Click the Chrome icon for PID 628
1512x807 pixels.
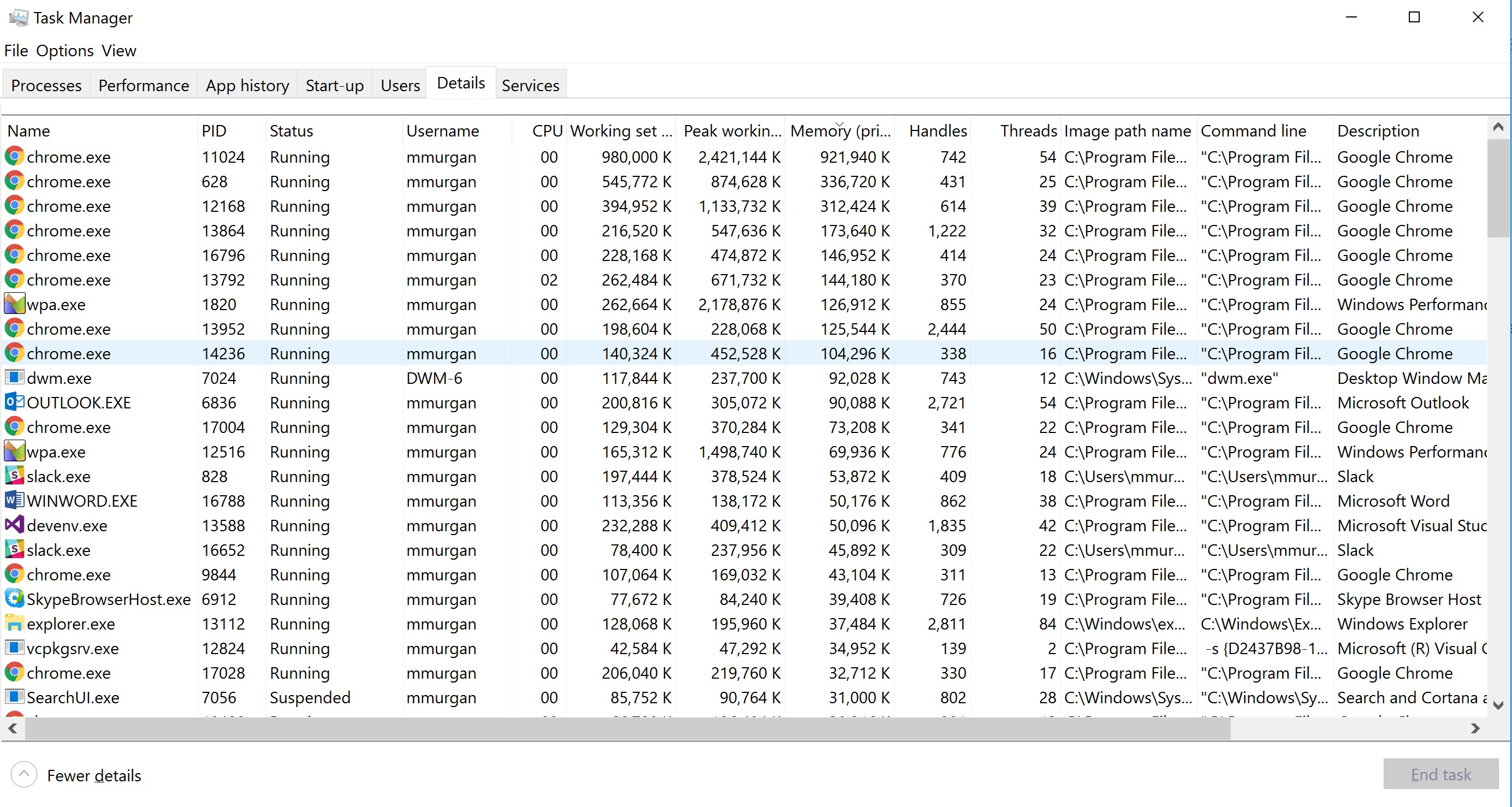pyautogui.click(x=15, y=181)
